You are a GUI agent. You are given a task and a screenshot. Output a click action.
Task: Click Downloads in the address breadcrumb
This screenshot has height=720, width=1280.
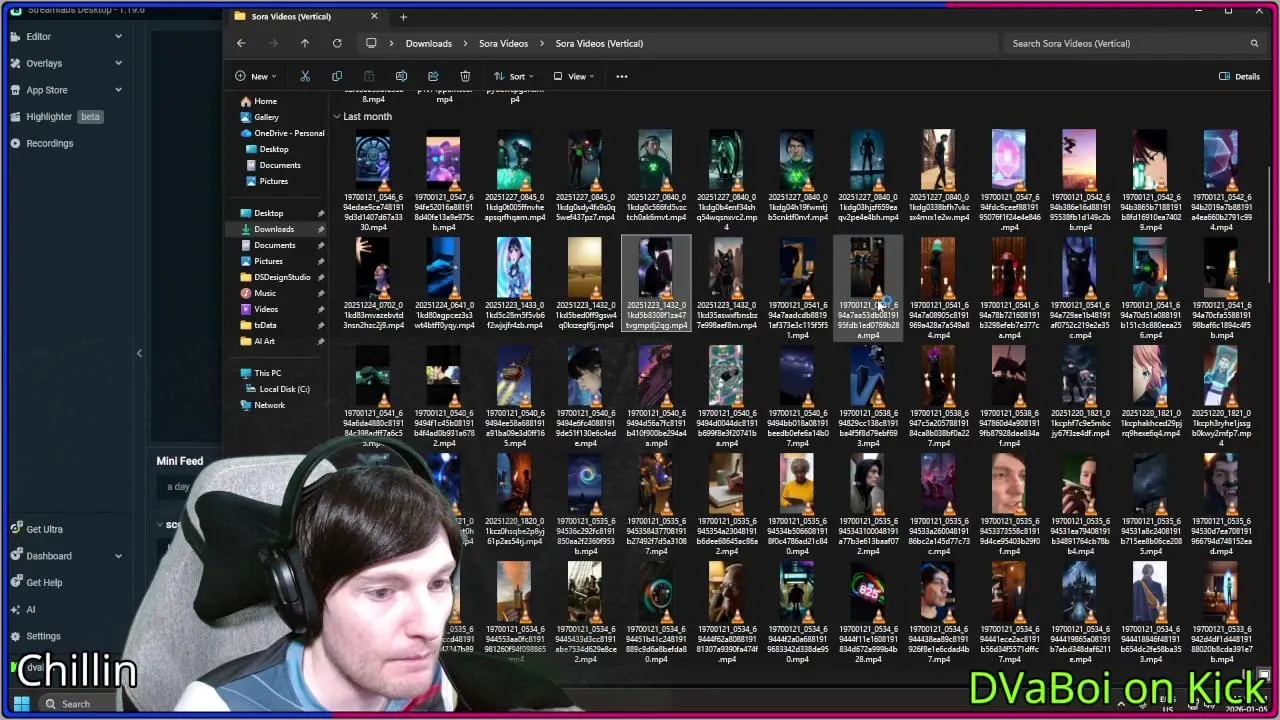[428, 43]
